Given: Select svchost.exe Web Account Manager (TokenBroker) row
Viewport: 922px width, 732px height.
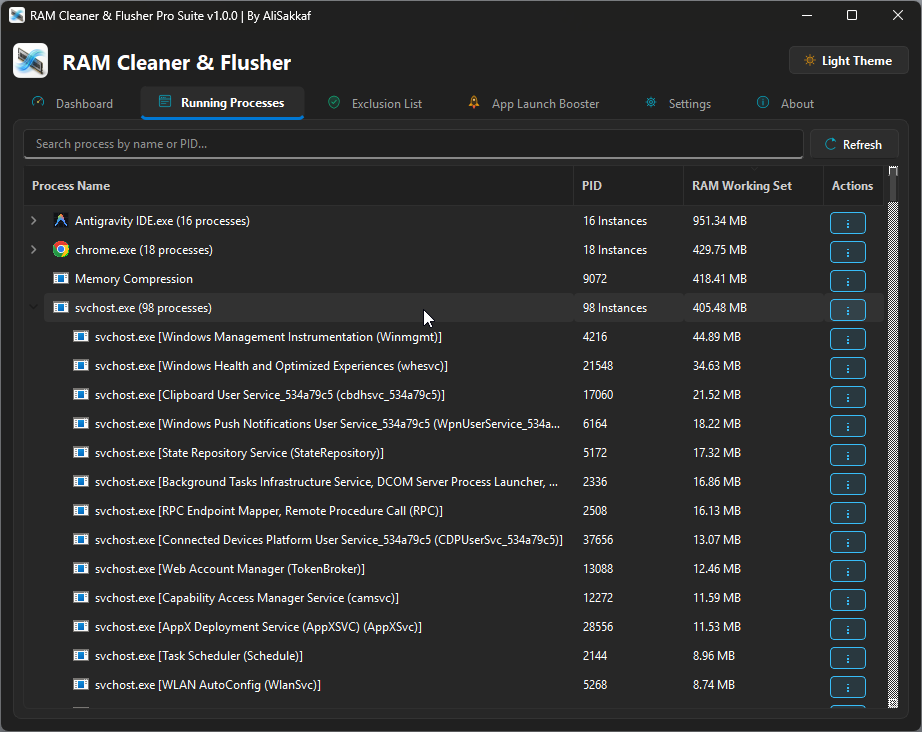Looking at the screenshot, I should tap(453, 569).
